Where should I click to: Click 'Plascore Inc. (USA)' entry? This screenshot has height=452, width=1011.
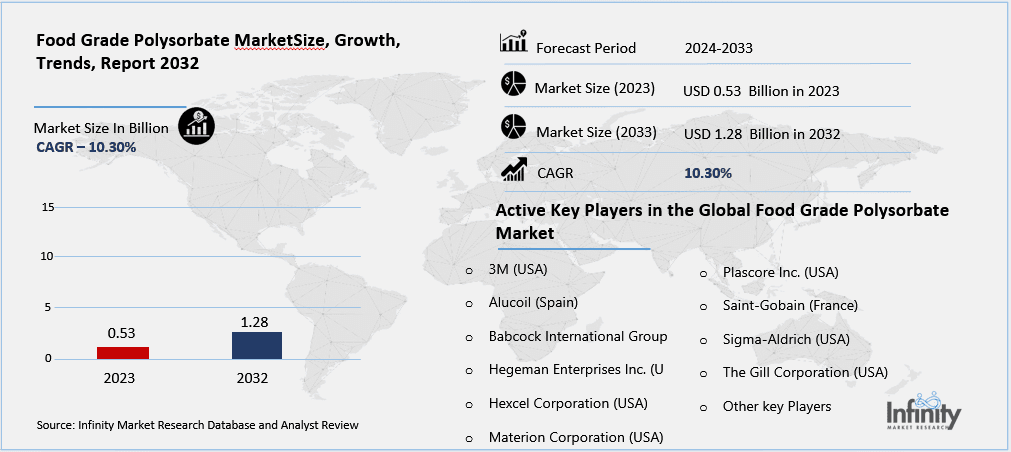(780, 272)
